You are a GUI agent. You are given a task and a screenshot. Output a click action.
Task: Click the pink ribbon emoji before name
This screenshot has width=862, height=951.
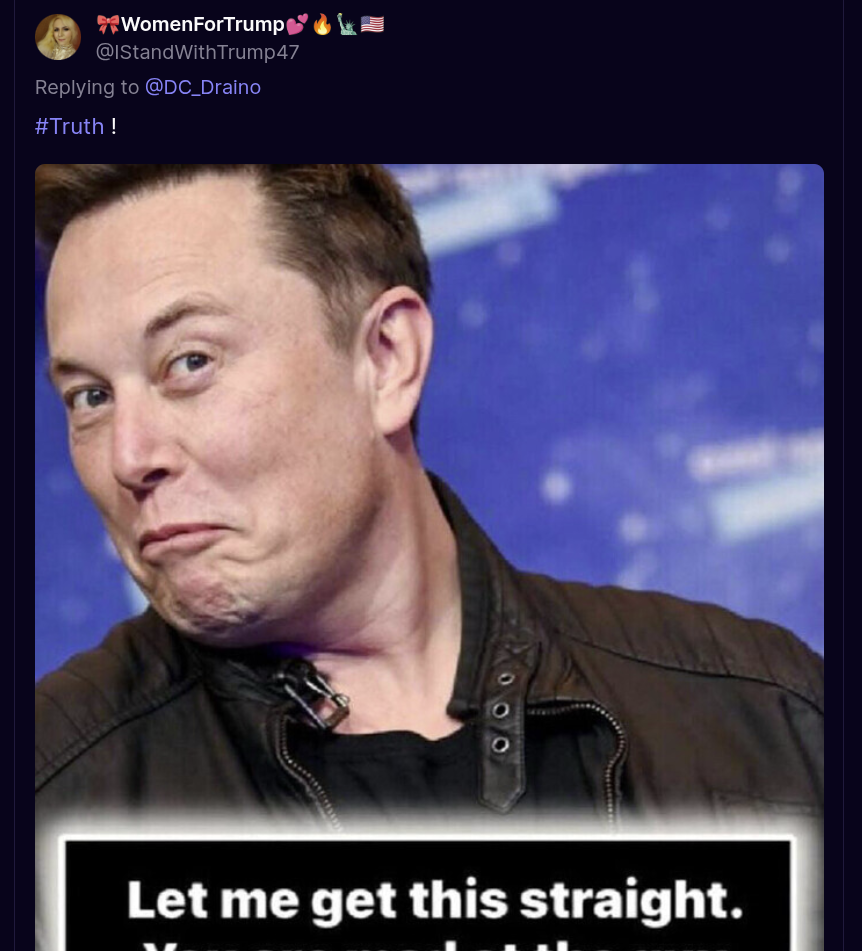point(108,24)
